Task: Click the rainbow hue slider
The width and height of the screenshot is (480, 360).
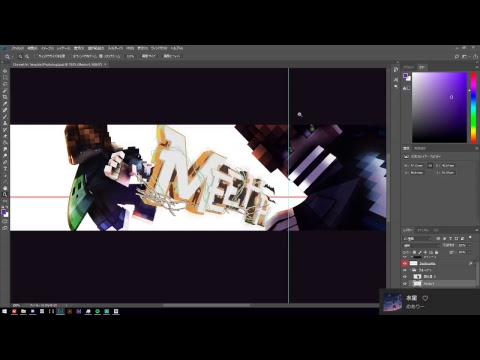Action: coord(473,107)
